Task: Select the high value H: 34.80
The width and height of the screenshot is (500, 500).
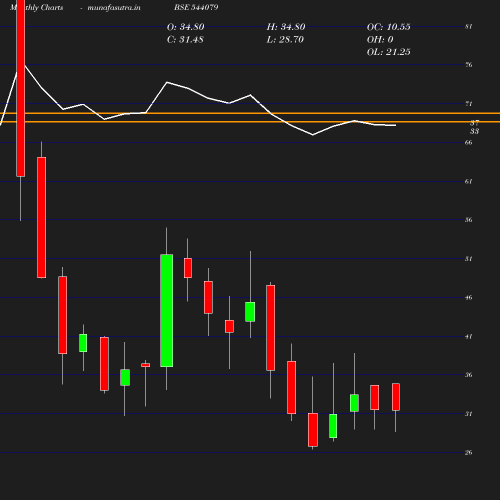Action: [x=286, y=27]
